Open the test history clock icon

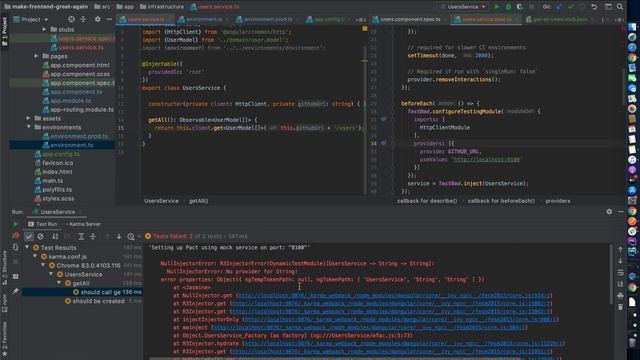[131, 236]
